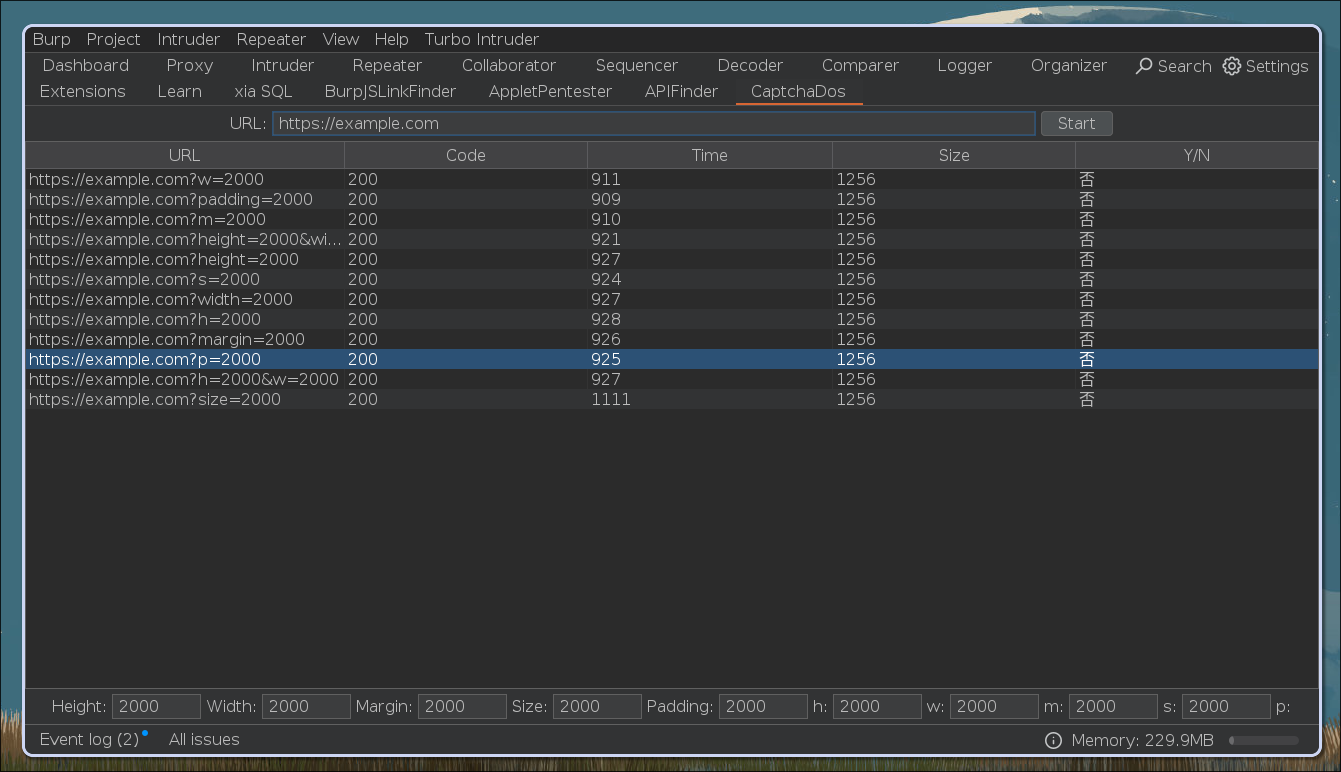
Task: Go to the Comparer tab
Action: tap(861, 65)
